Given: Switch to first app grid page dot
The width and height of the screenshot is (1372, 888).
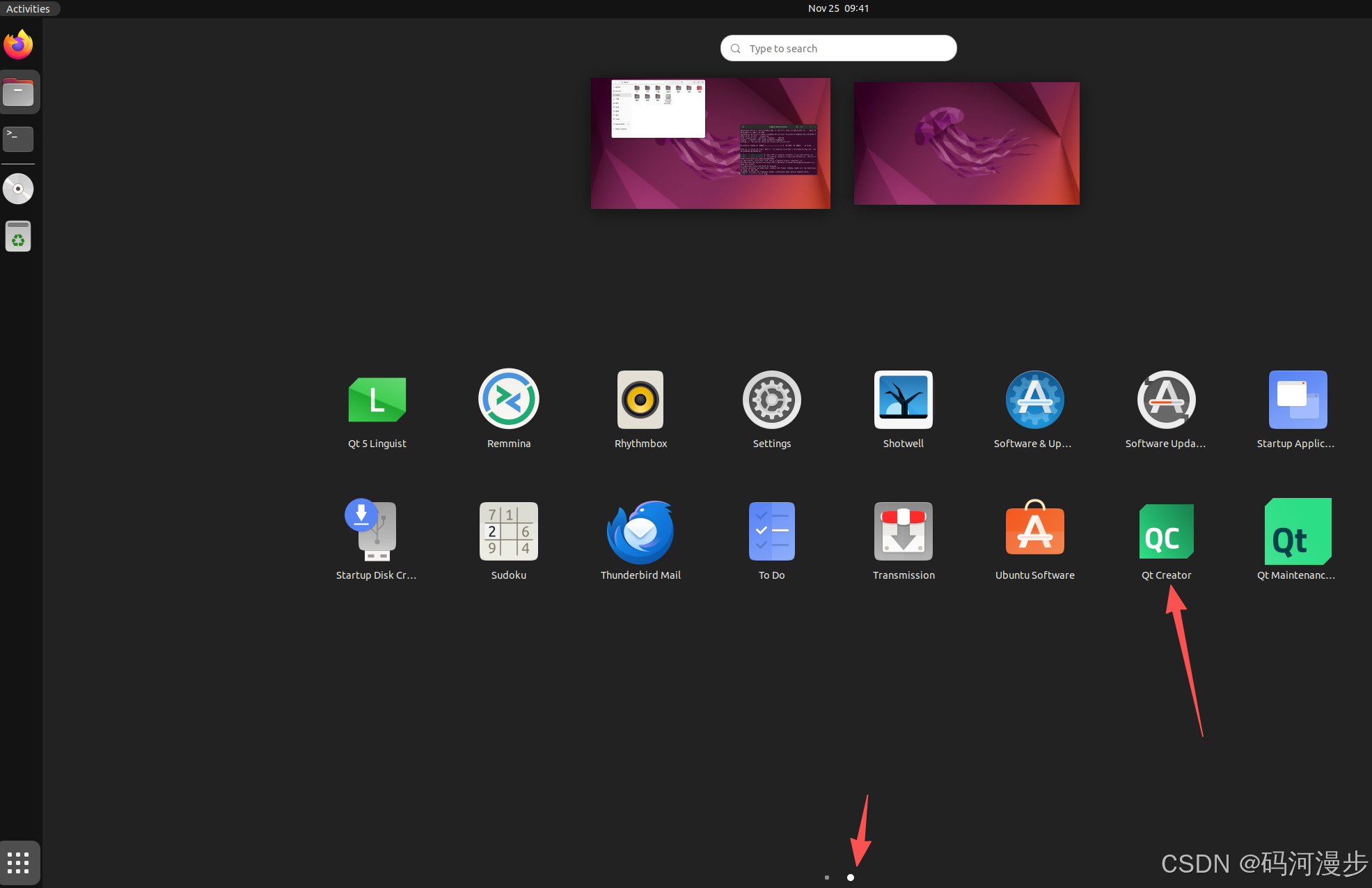Looking at the screenshot, I should tap(826, 878).
